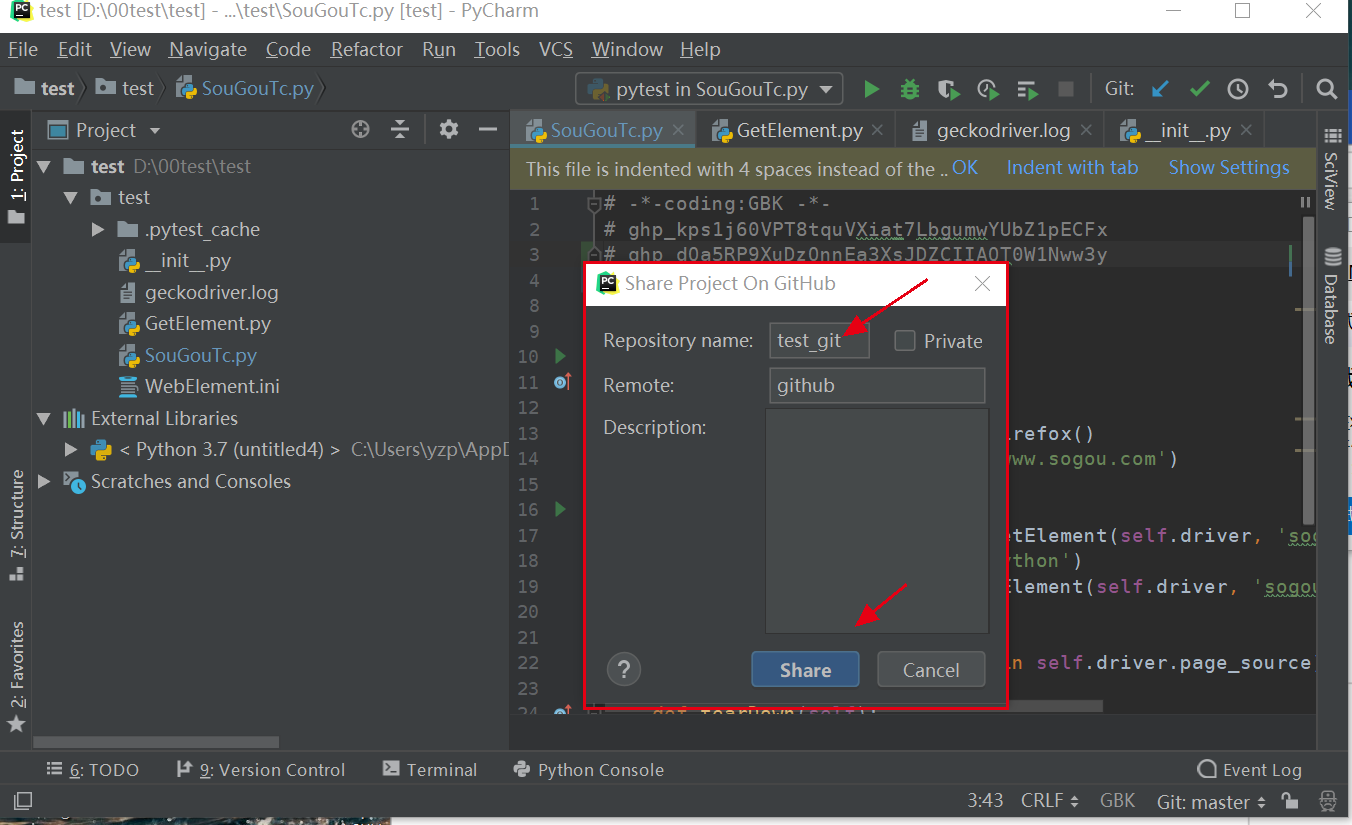Click the run gutter arrow on line 10
The width and height of the screenshot is (1352, 825).
click(560, 356)
